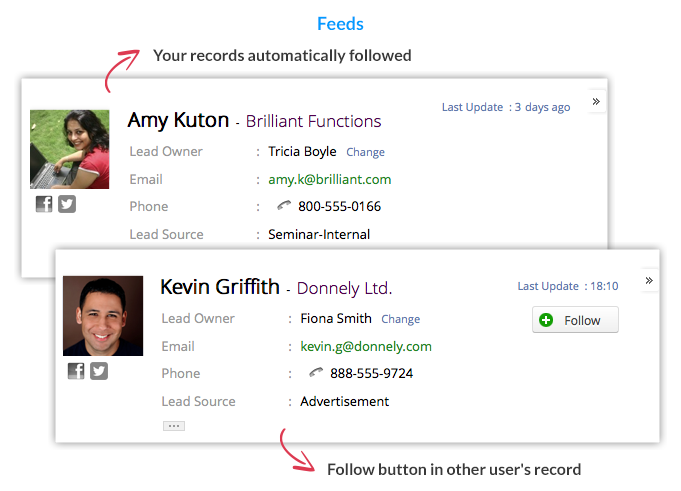
Task: Open Amy Kuton's Twitter icon
Action: (67, 204)
